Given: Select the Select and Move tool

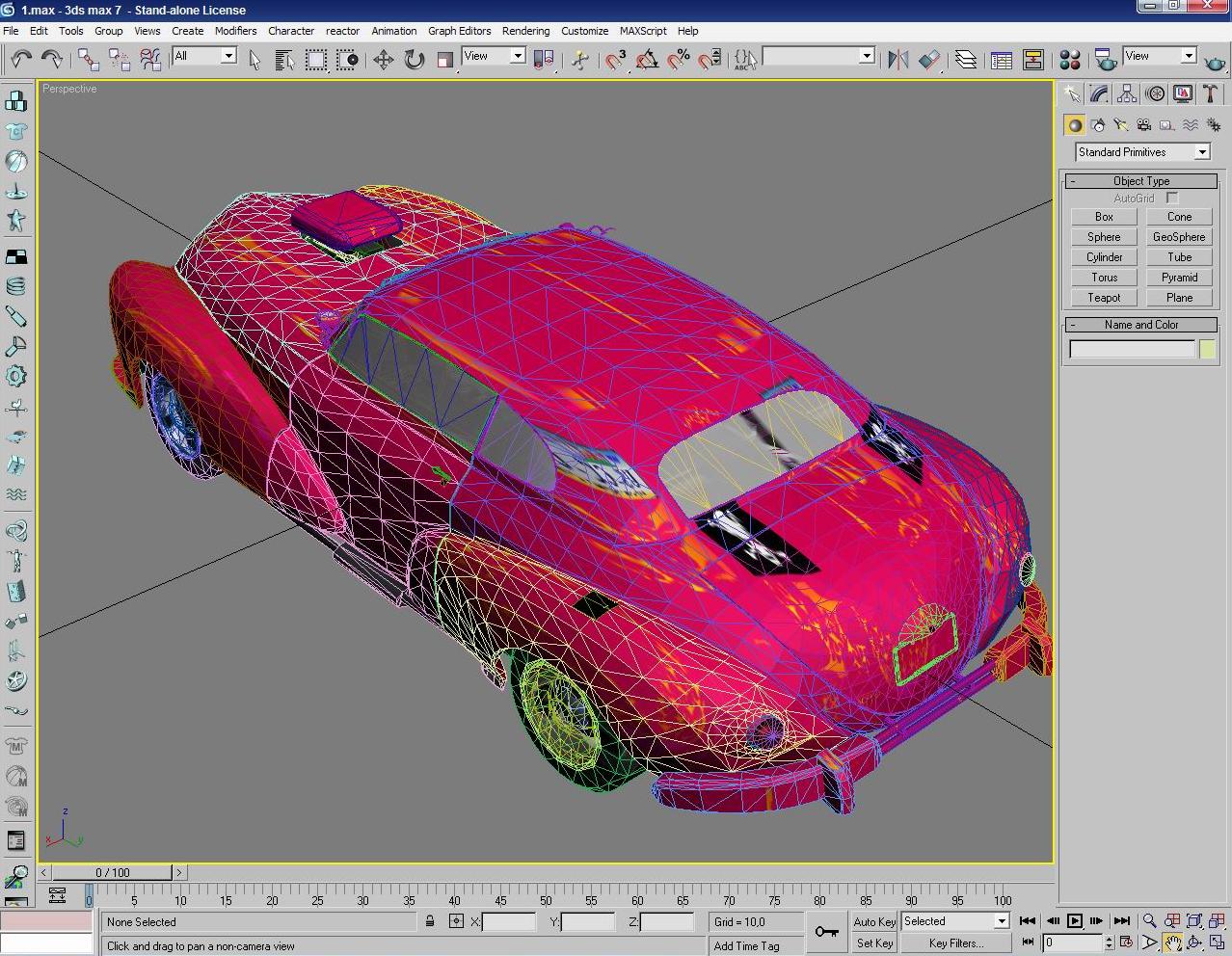Looking at the screenshot, I should coord(385,59).
